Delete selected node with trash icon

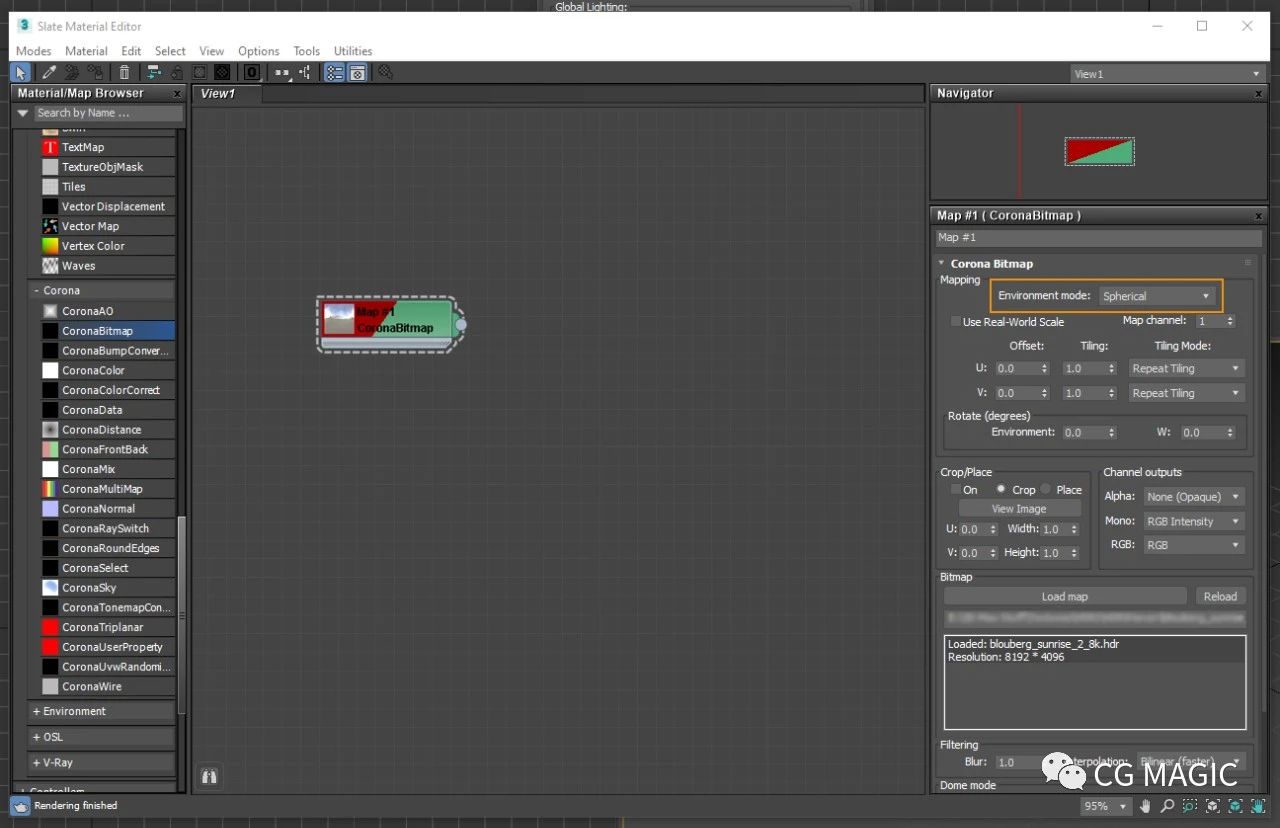point(124,73)
